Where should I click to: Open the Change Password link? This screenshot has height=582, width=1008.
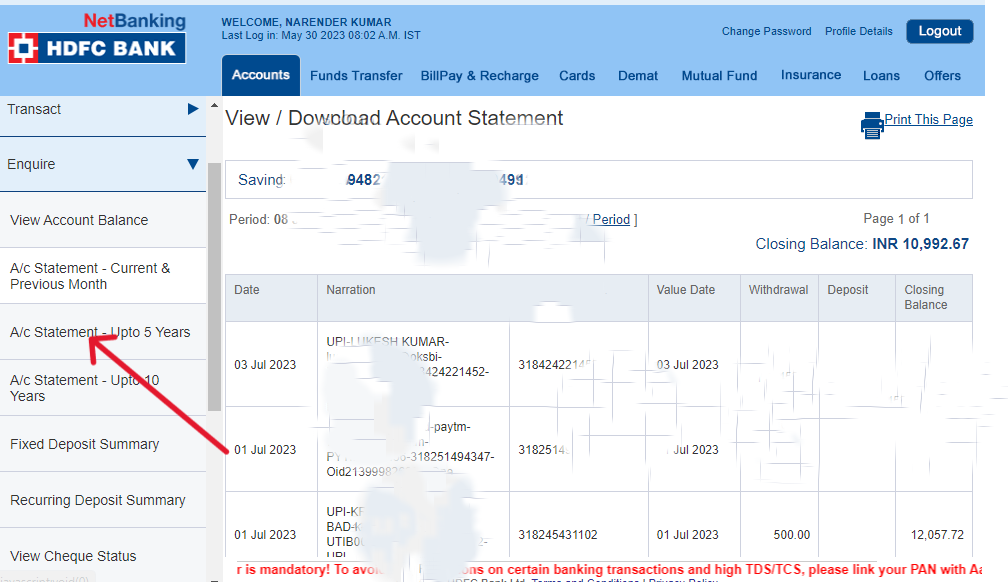click(x=766, y=32)
